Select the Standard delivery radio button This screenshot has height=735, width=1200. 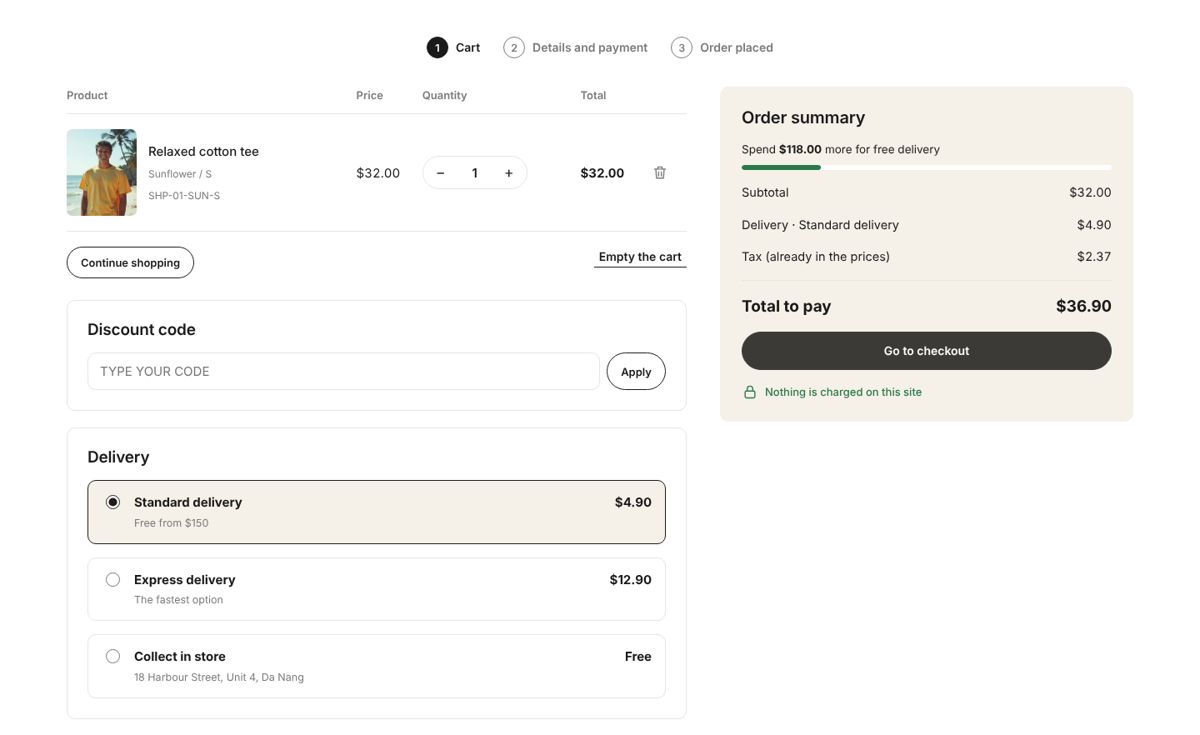(x=113, y=502)
